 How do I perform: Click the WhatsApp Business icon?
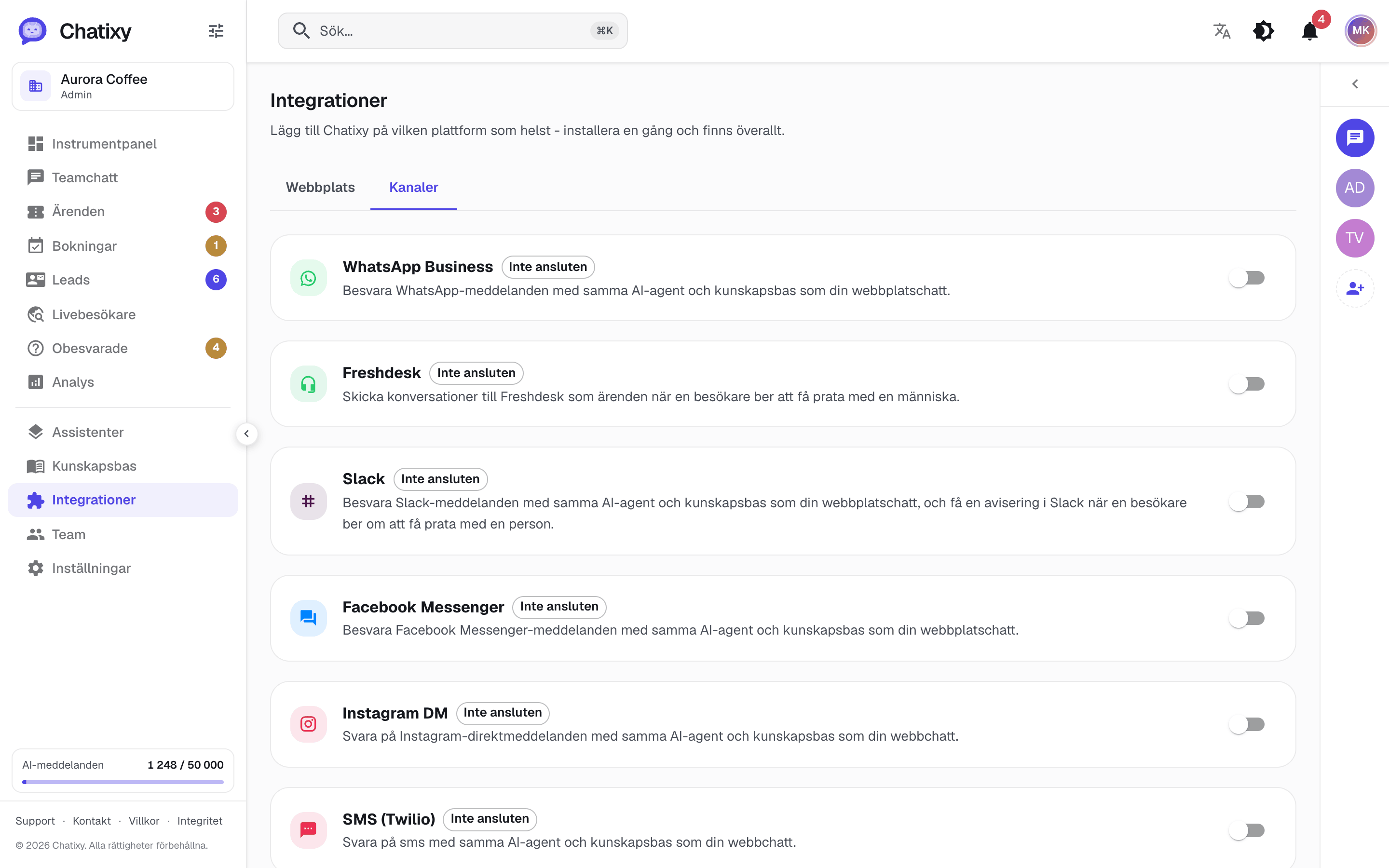point(308,278)
